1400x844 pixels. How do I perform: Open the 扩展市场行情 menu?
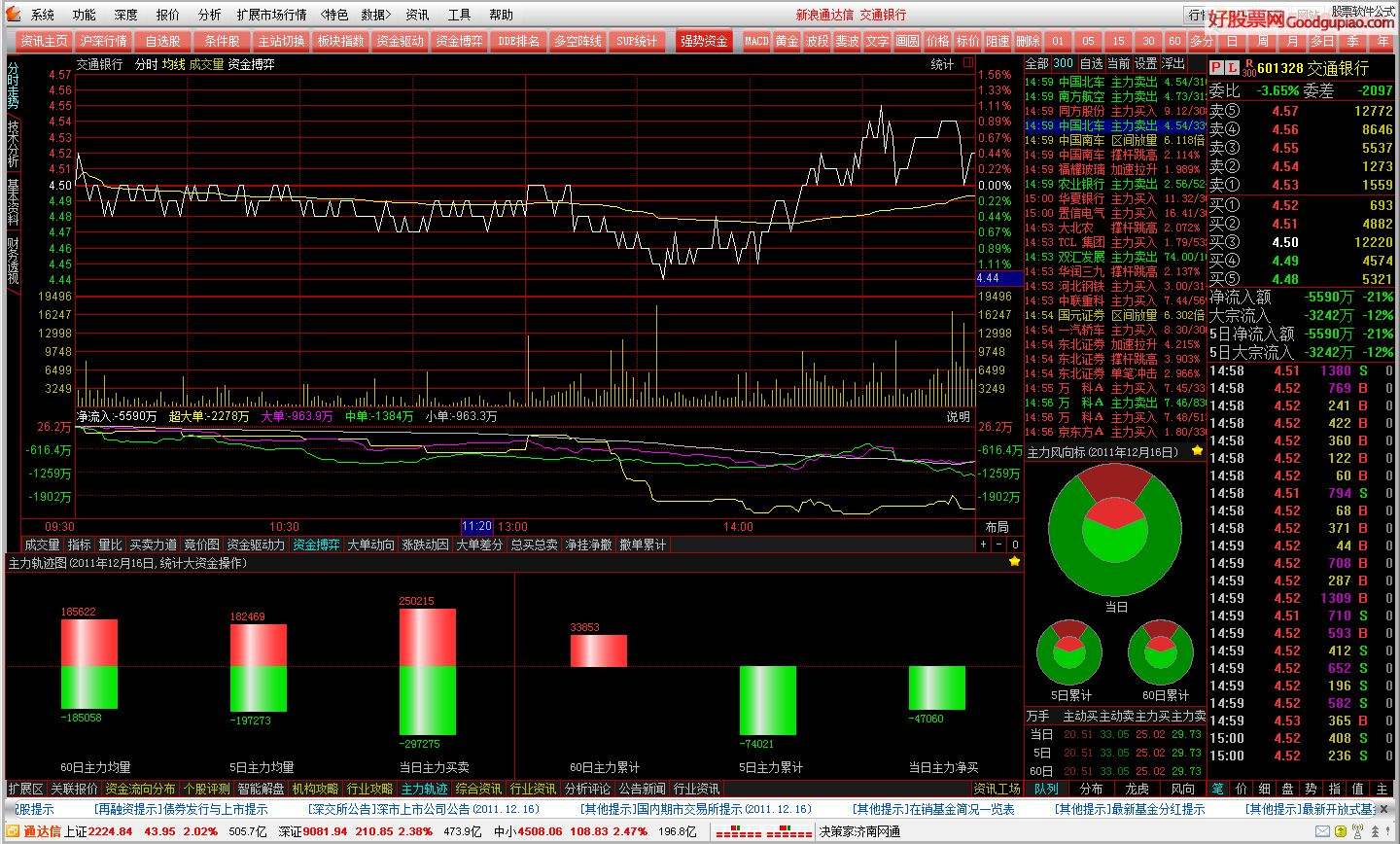[271, 15]
